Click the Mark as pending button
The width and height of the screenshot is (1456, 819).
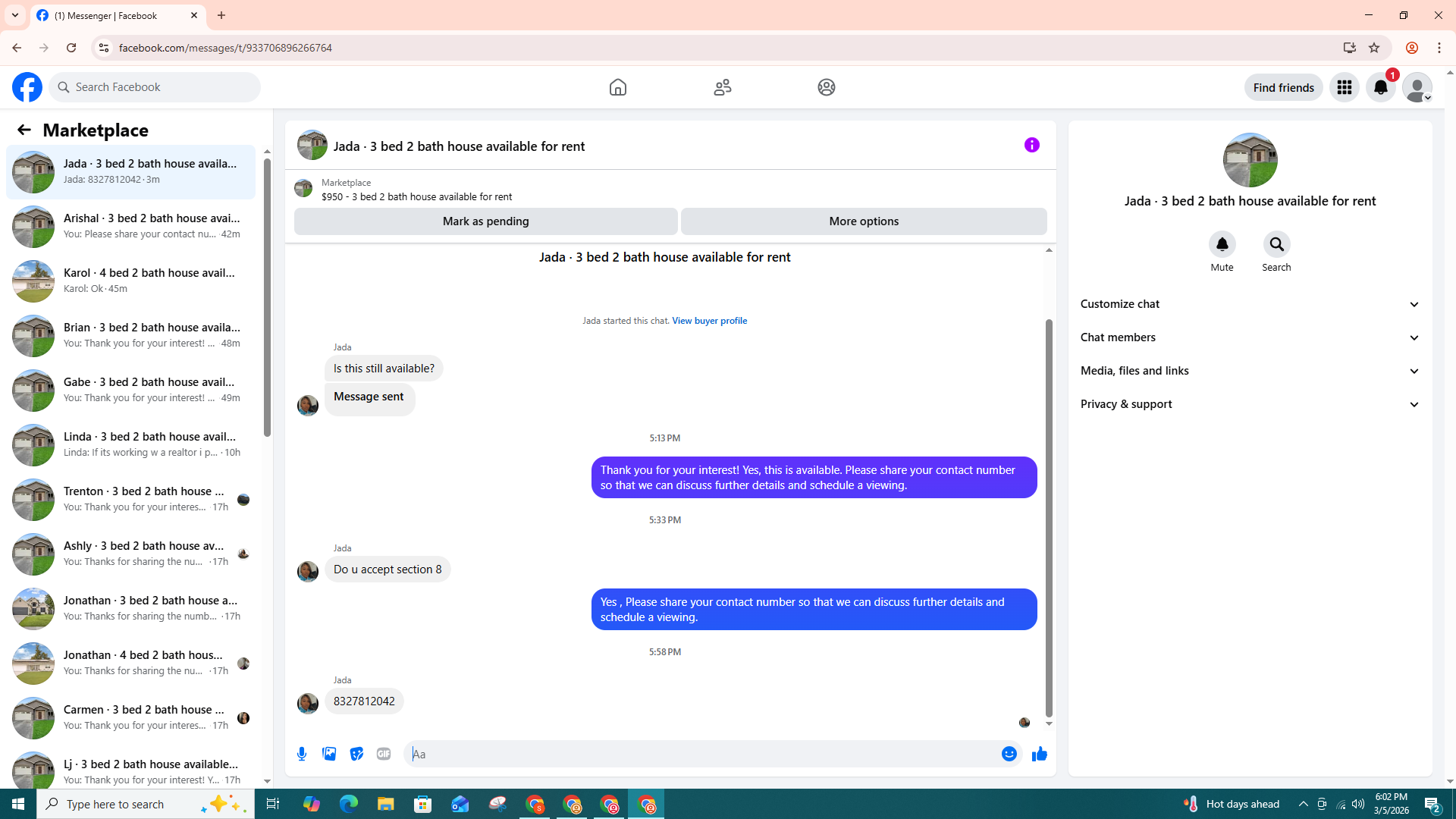485,221
